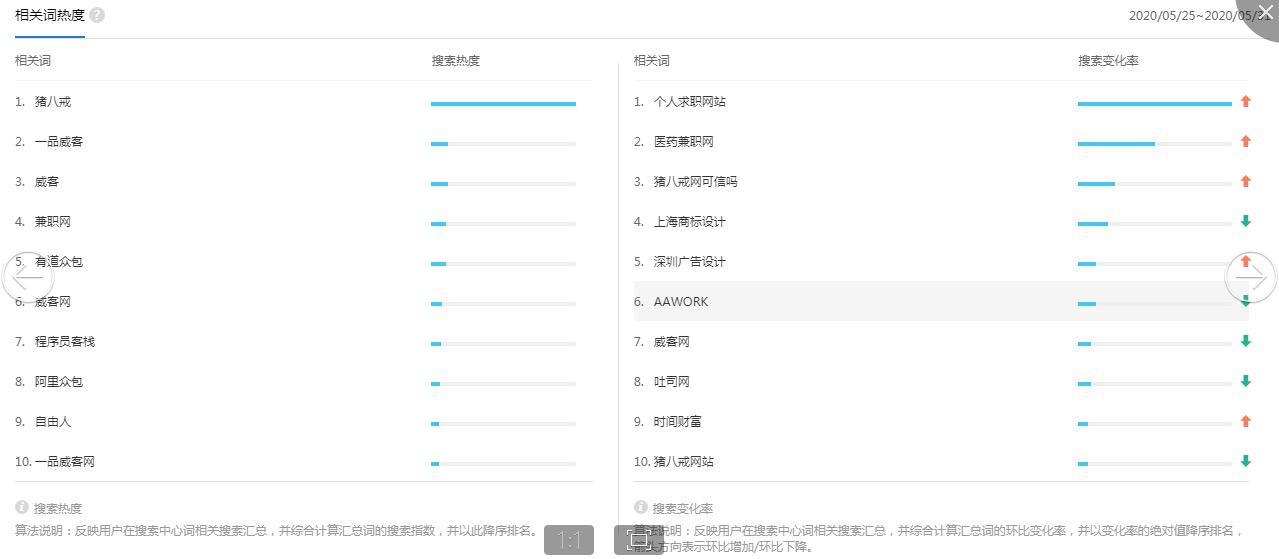The height and width of the screenshot is (559, 1279).
Task: Click the 1:1 actual size button
Action: pos(569,541)
